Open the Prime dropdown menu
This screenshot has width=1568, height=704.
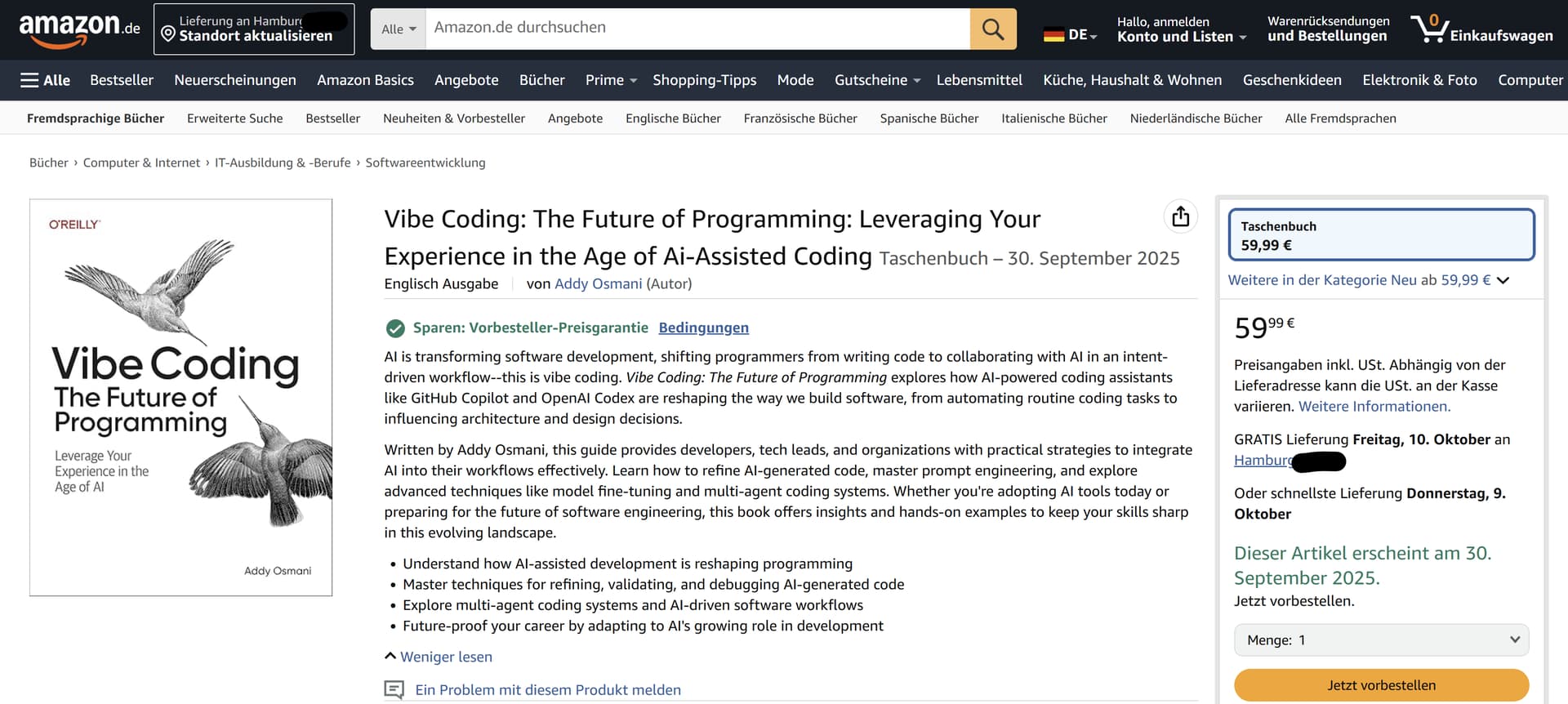(x=611, y=80)
